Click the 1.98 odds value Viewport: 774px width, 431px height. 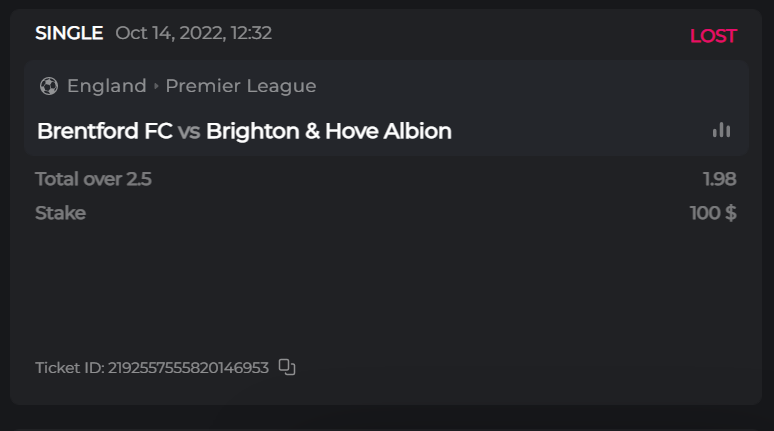719,180
